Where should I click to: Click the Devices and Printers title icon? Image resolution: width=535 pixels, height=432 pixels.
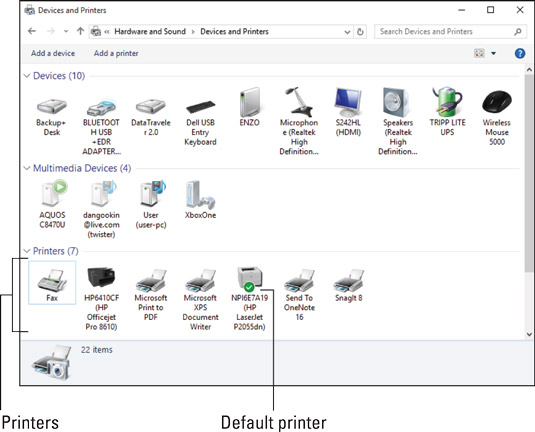30,10
